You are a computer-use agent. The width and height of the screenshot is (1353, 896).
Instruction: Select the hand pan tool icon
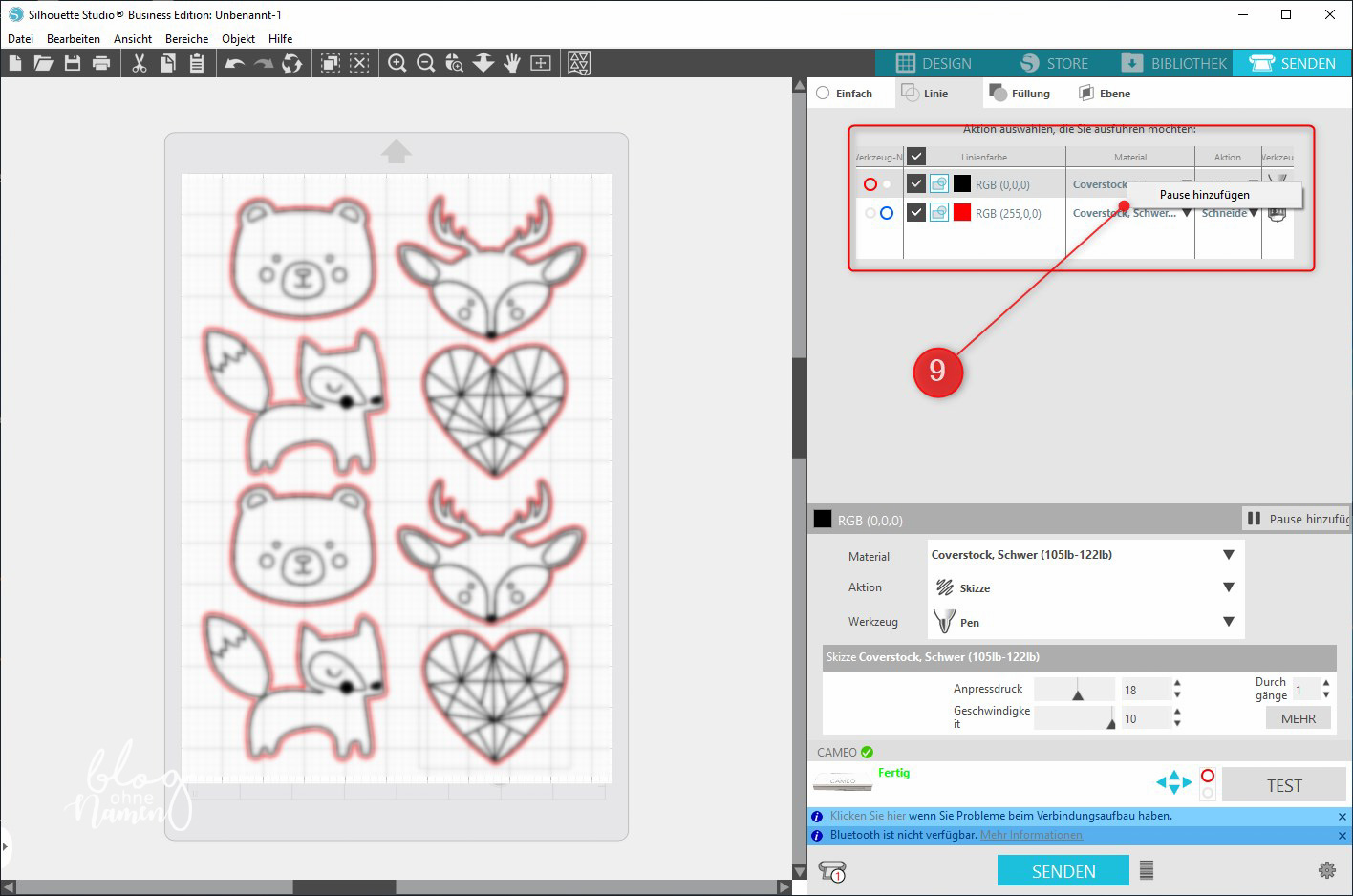[x=512, y=63]
